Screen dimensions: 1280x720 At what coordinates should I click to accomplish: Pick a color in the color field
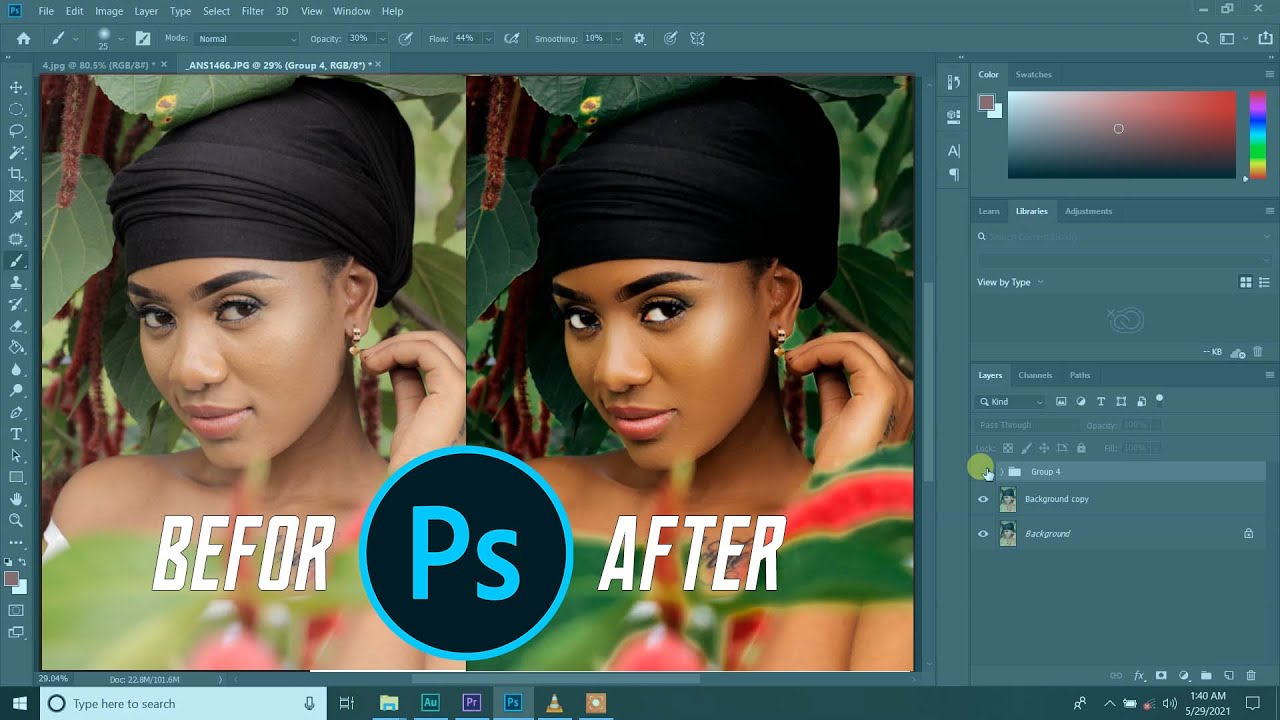(1122, 135)
